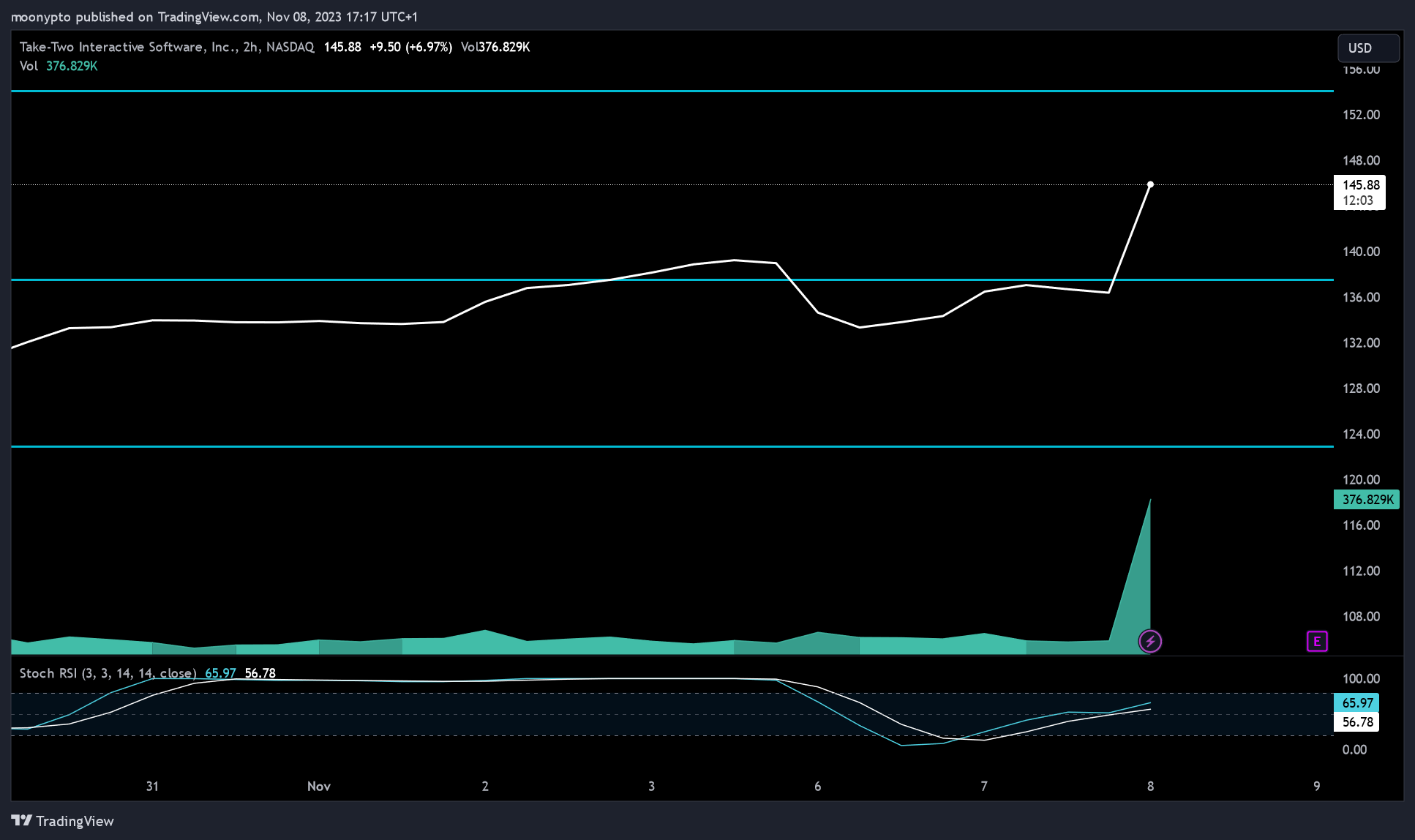
Task: Click the 145.88 current price label on axis
Action: tap(1360, 192)
